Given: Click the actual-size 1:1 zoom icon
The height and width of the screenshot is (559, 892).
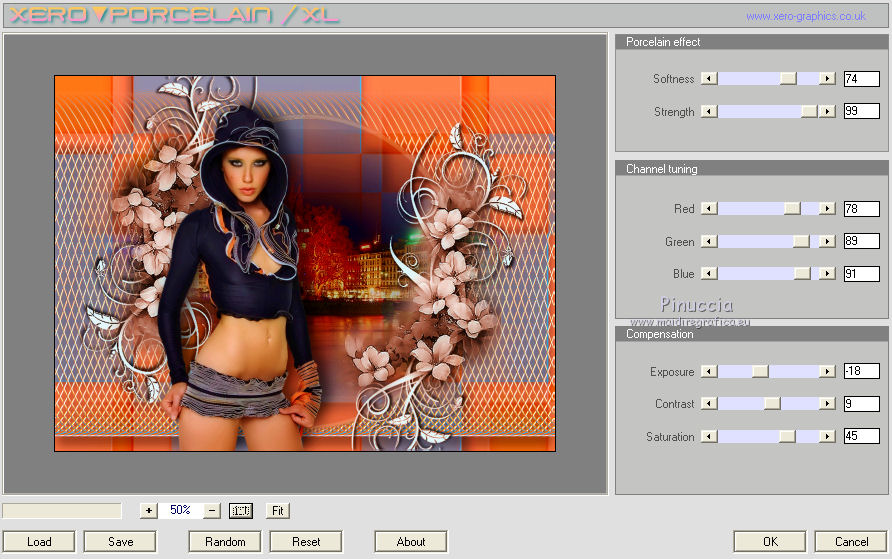Looking at the screenshot, I should [x=241, y=510].
